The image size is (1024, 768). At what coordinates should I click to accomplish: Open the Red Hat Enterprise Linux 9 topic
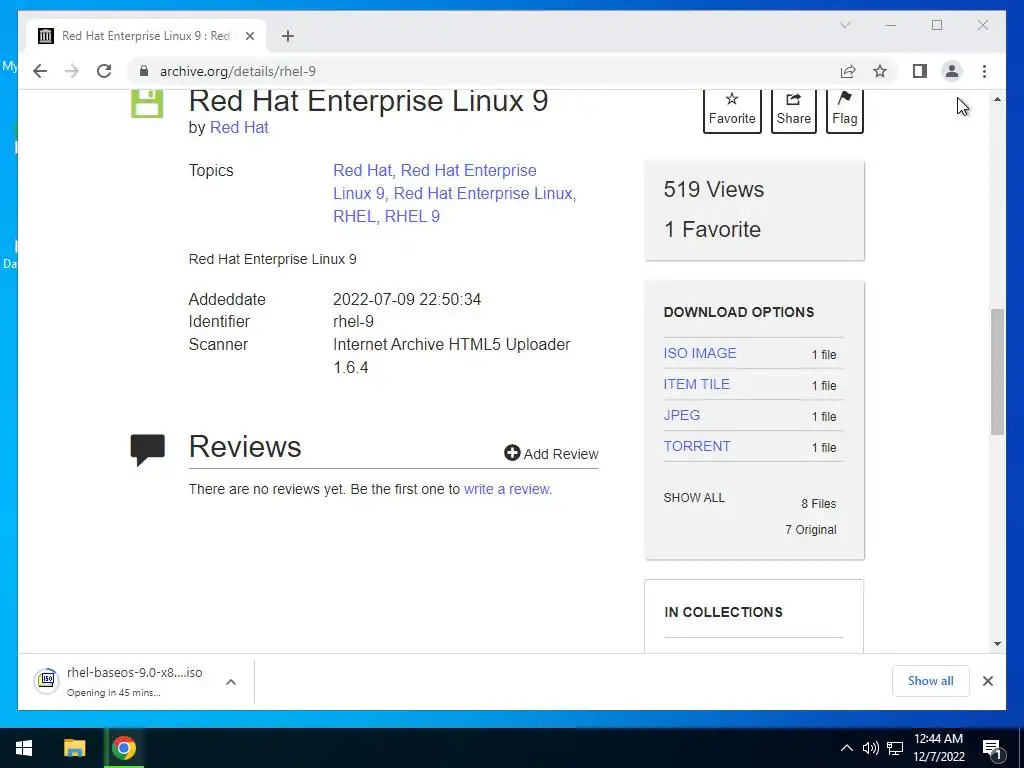tap(435, 182)
